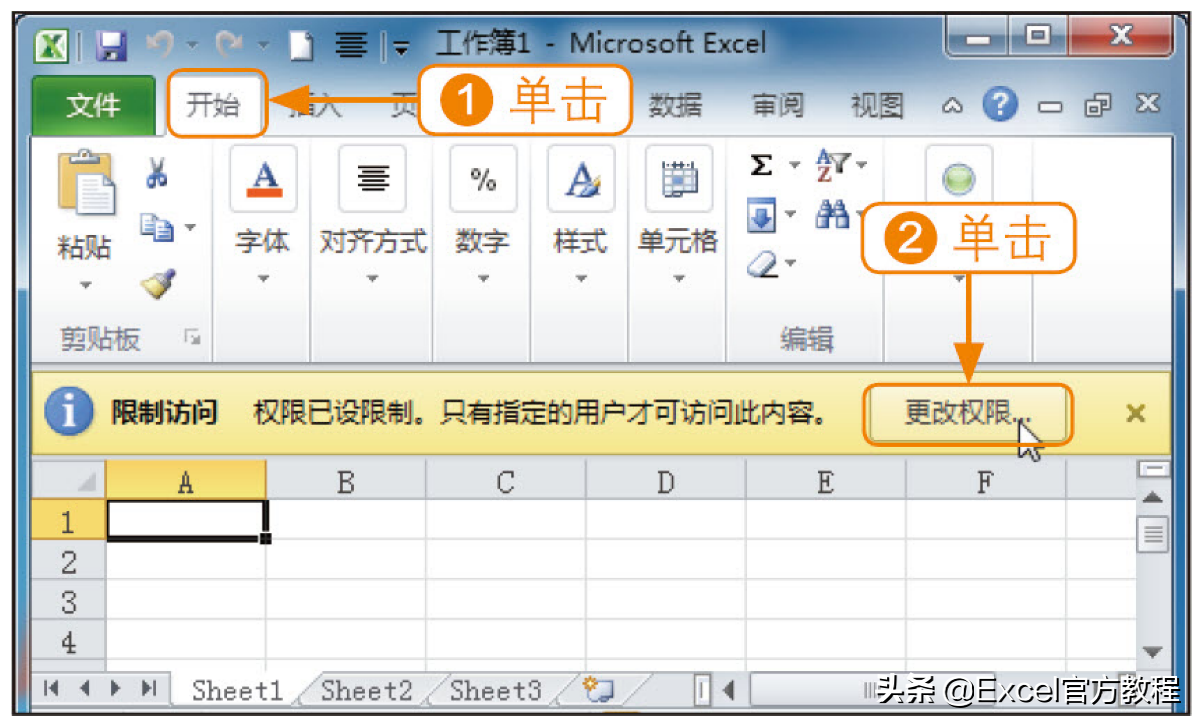Click the Clear eraser icon

(x=762, y=262)
